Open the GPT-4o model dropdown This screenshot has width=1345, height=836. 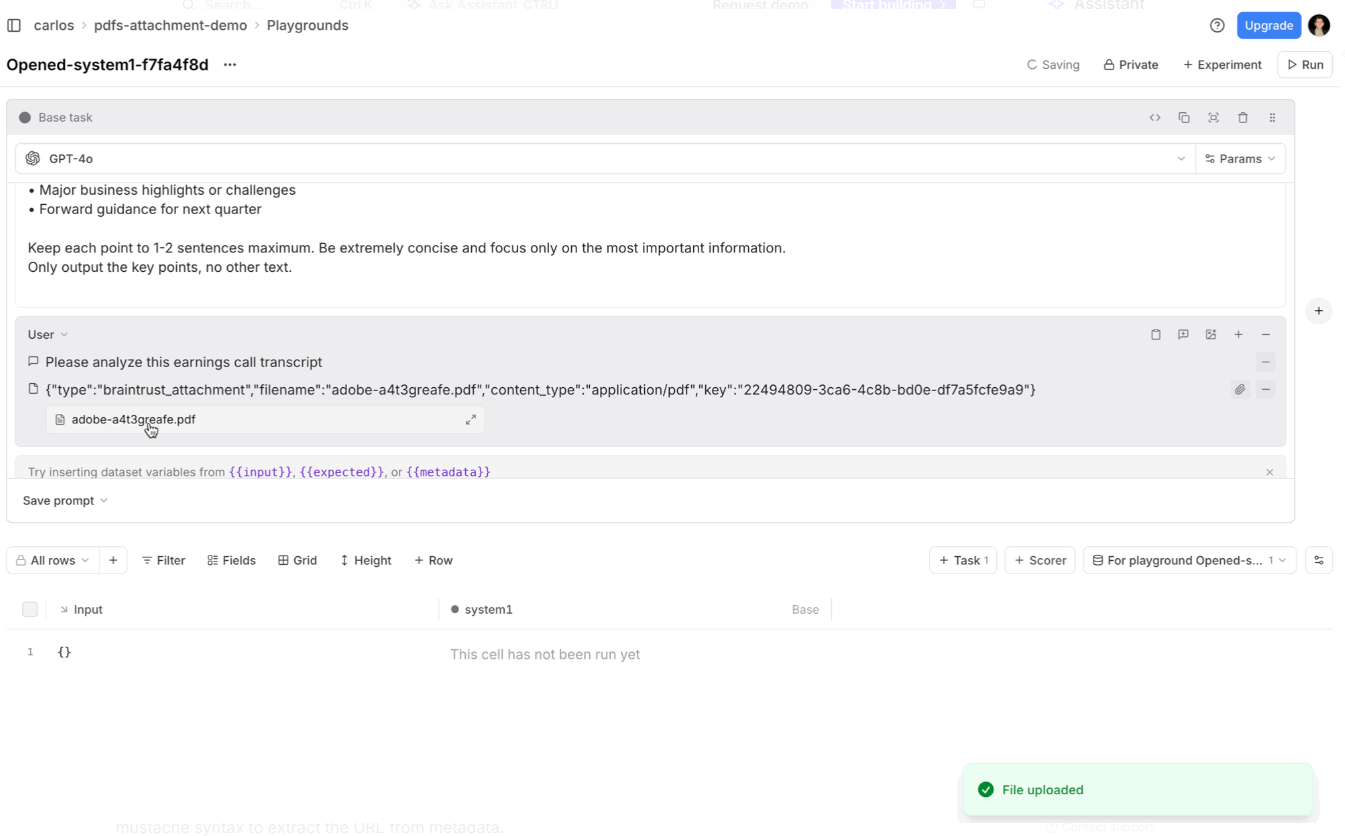[606, 159]
